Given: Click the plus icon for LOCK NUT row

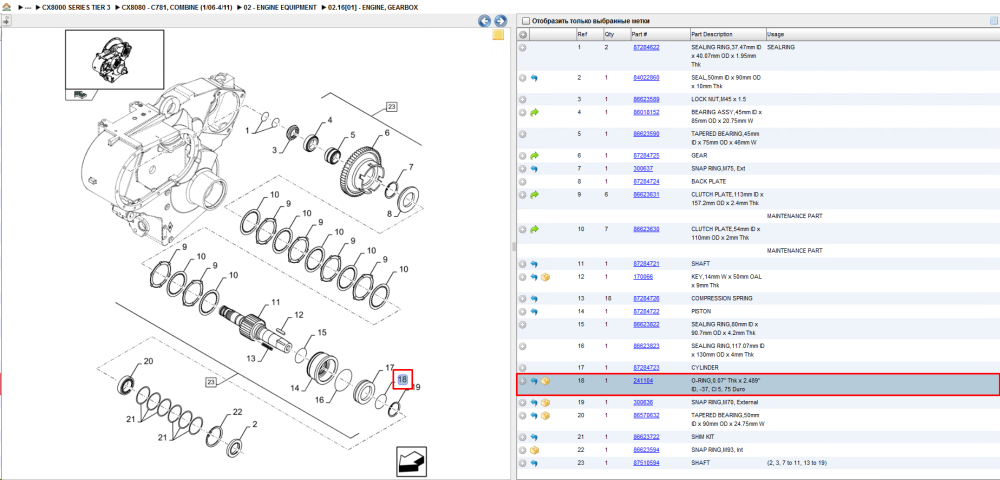Looking at the screenshot, I should pyautogui.click(x=522, y=99).
